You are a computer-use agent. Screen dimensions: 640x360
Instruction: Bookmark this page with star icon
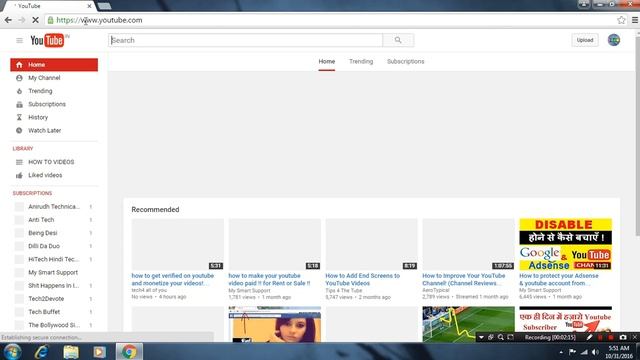[621, 20]
